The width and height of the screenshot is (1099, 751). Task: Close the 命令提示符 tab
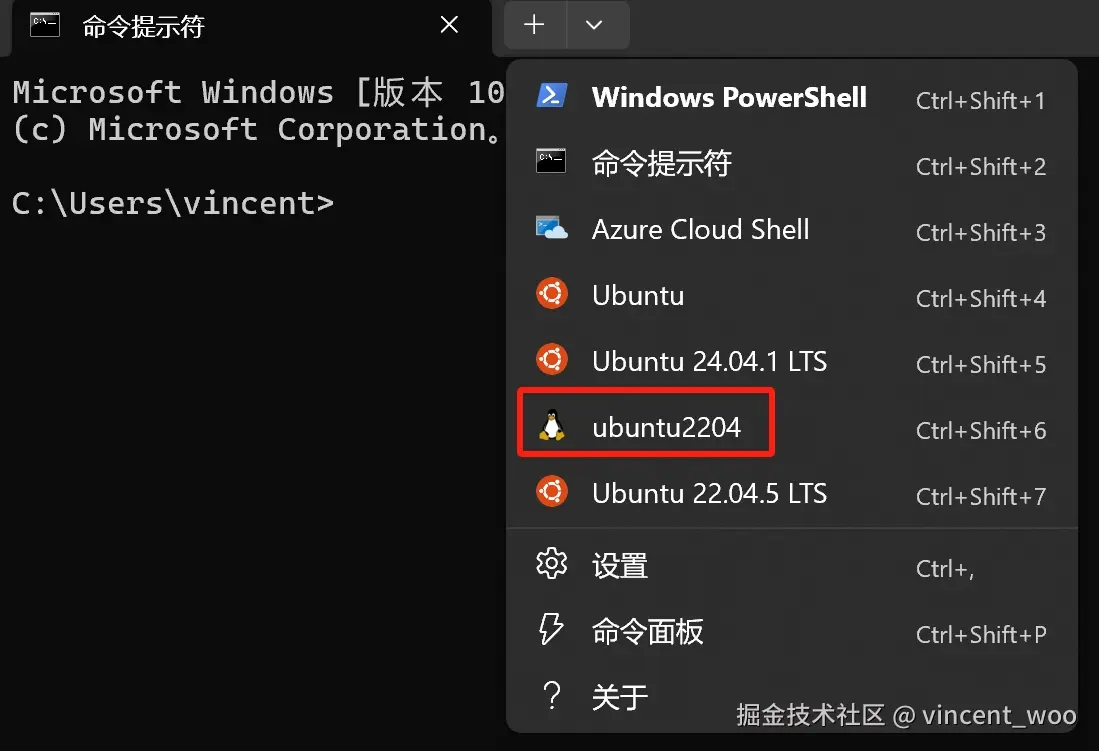[x=450, y=26]
